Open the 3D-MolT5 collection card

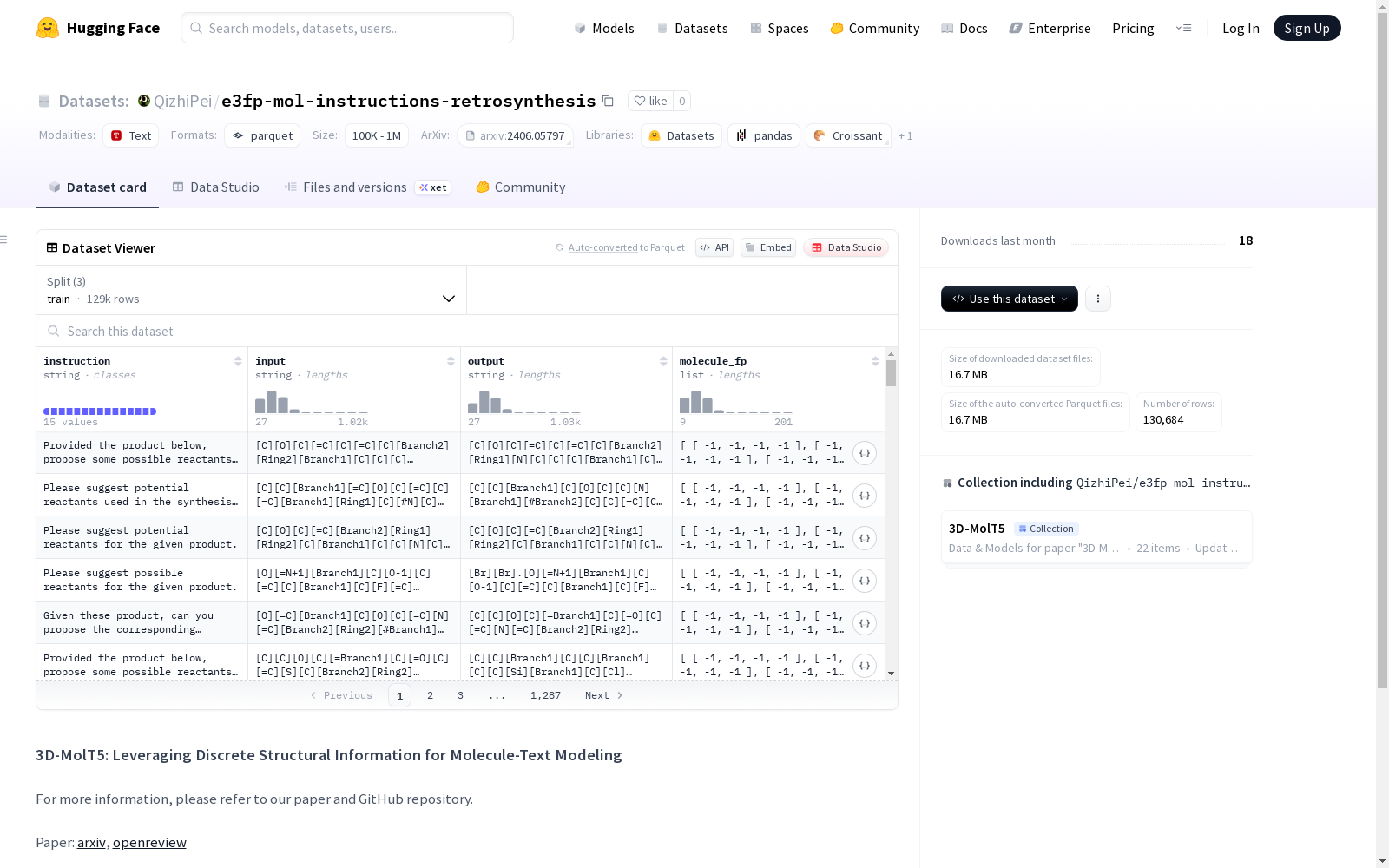[x=1096, y=537]
